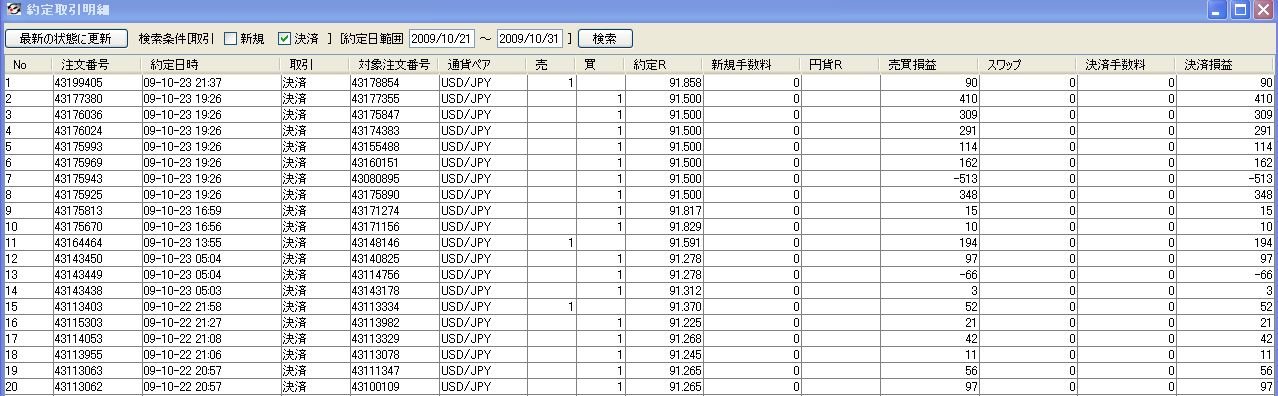Click execution time 09-10-23 13:55

pos(183,243)
